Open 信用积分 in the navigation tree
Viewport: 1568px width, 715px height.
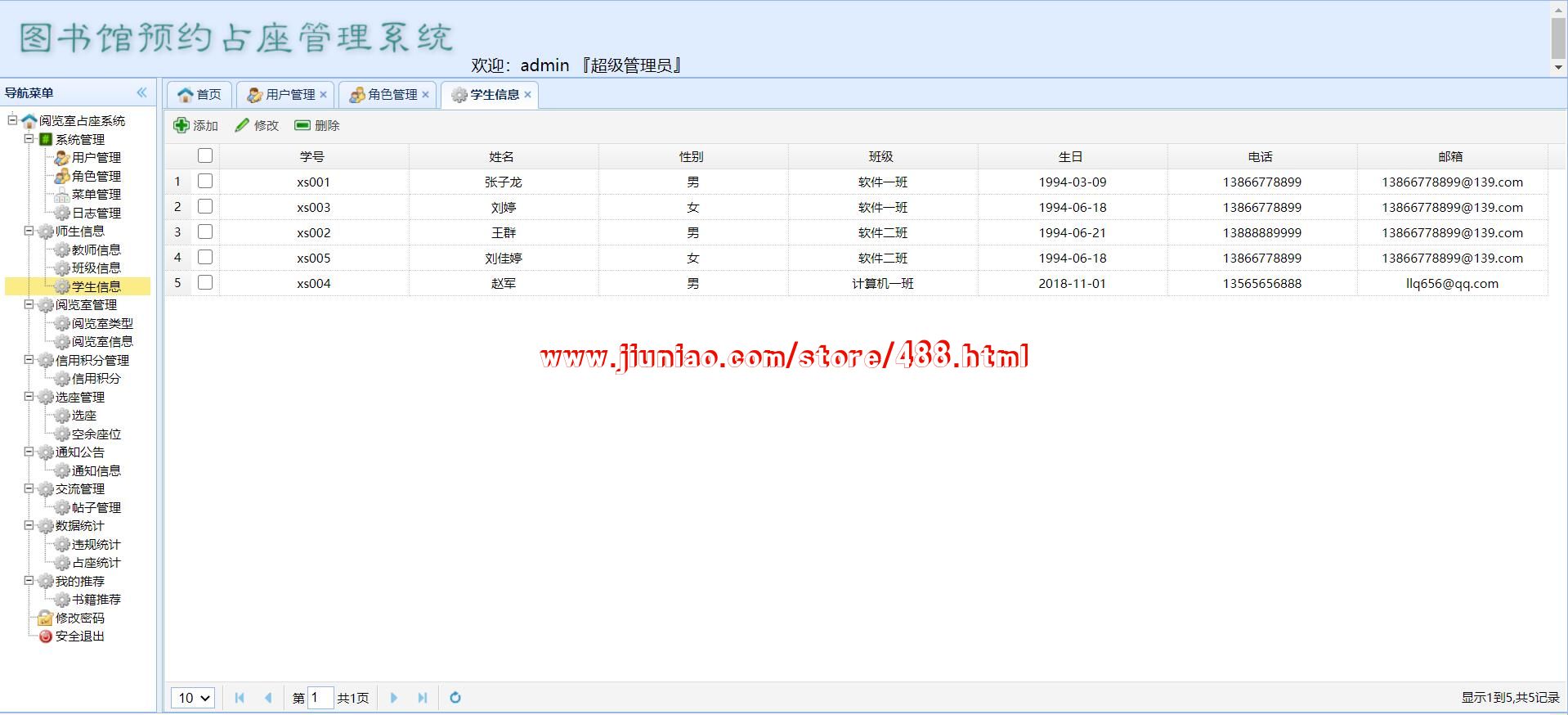[96, 379]
